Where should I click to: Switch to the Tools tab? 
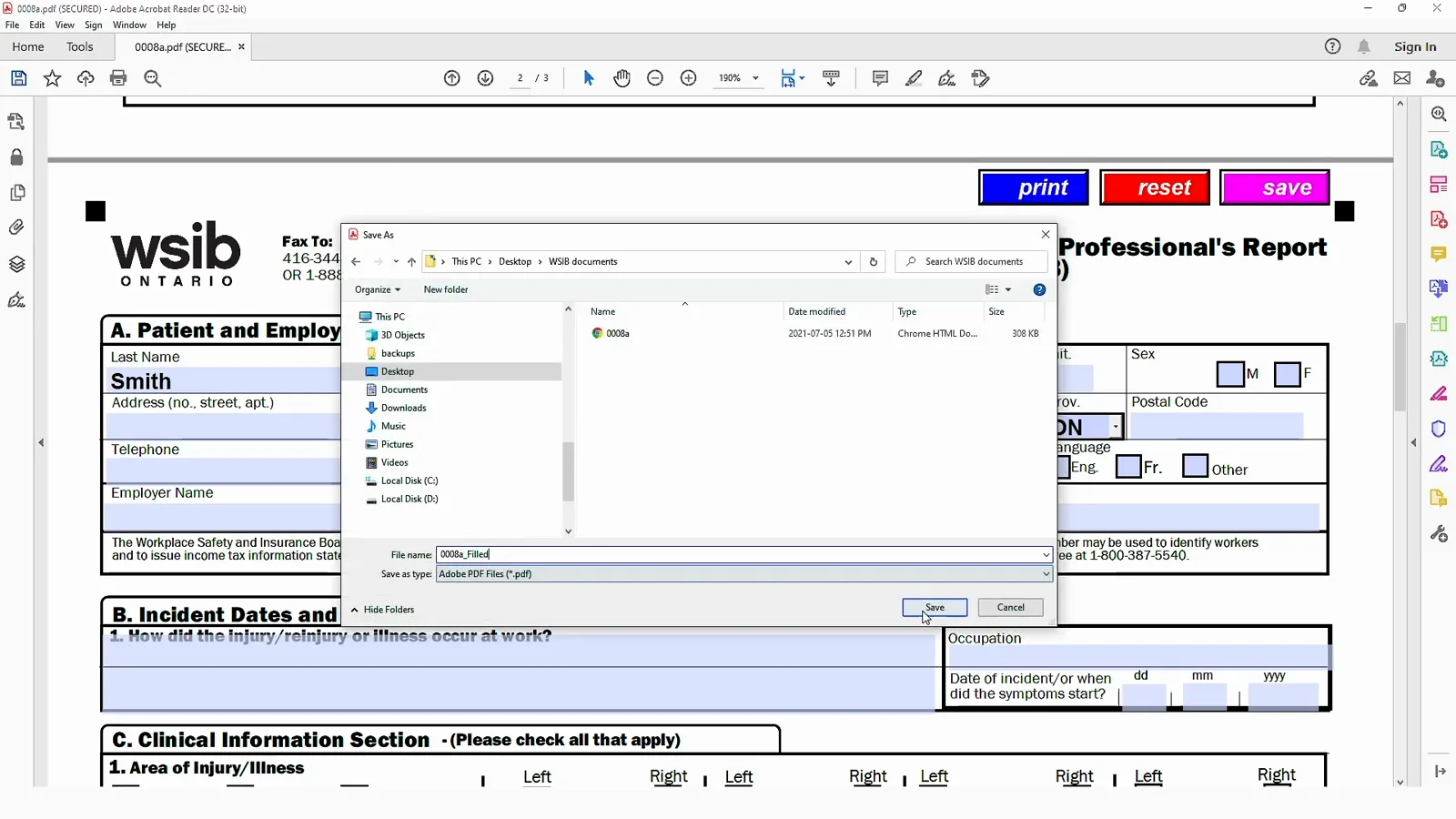click(x=80, y=46)
